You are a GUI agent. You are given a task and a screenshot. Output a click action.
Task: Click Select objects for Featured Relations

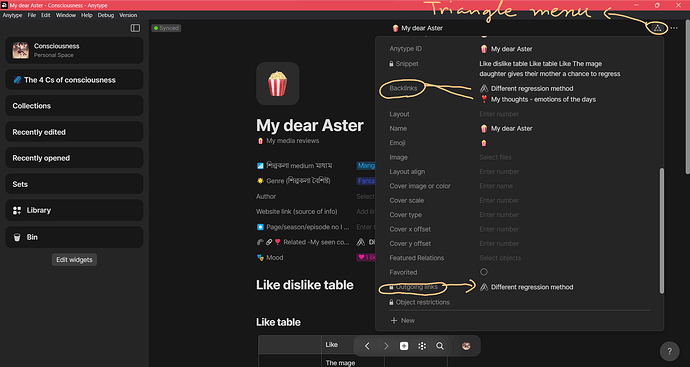[x=500, y=258]
